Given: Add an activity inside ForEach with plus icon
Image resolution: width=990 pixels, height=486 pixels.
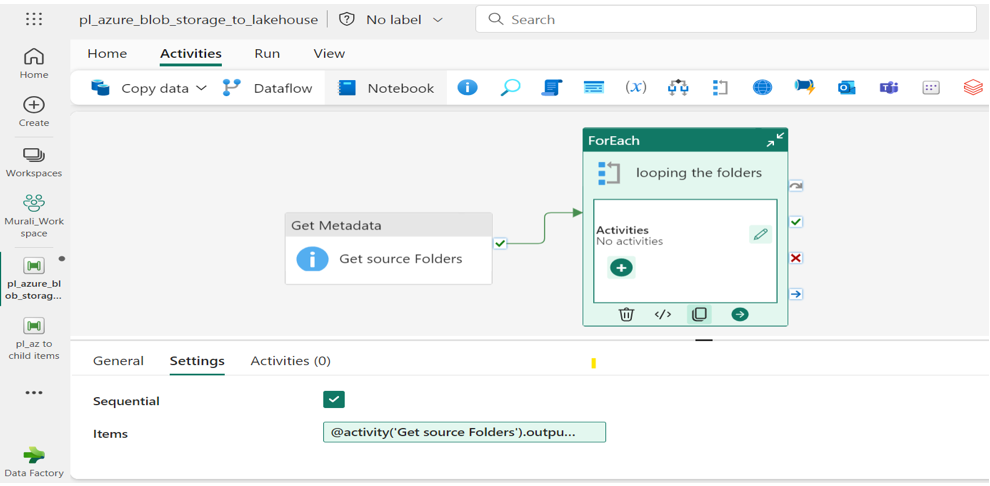Looking at the screenshot, I should pyautogui.click(x=621, y=268).
